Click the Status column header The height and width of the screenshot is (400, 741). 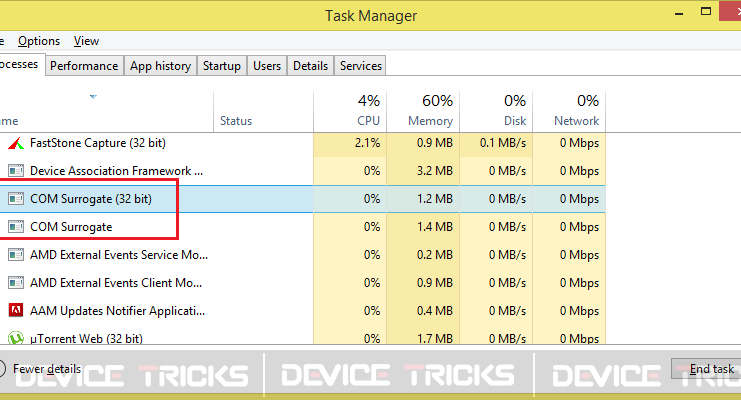(x=263, y=111)
